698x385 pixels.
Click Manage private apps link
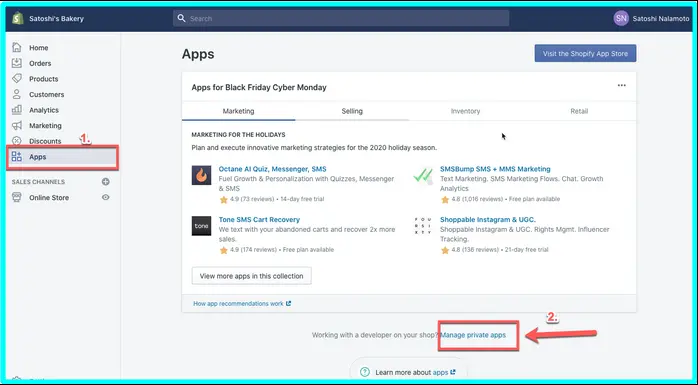(x=473, y=335)
